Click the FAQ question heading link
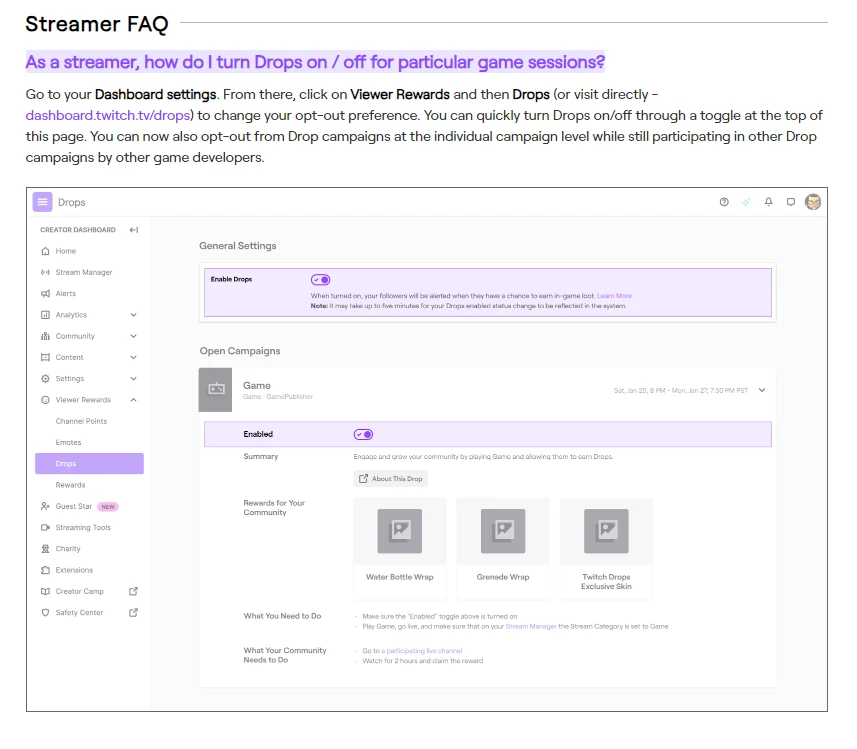Image resolution: width=857 pixels, height=749 pixels. tap(315, 62)
